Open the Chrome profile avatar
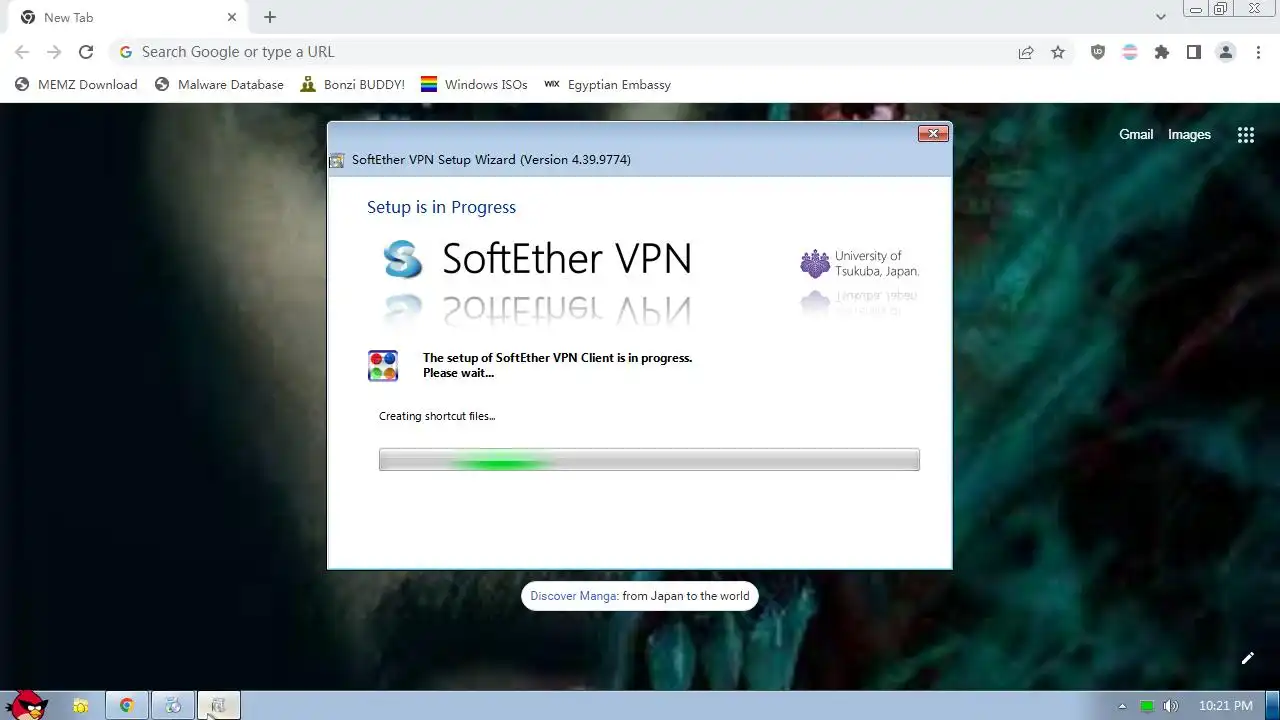 pos(1226,52)
